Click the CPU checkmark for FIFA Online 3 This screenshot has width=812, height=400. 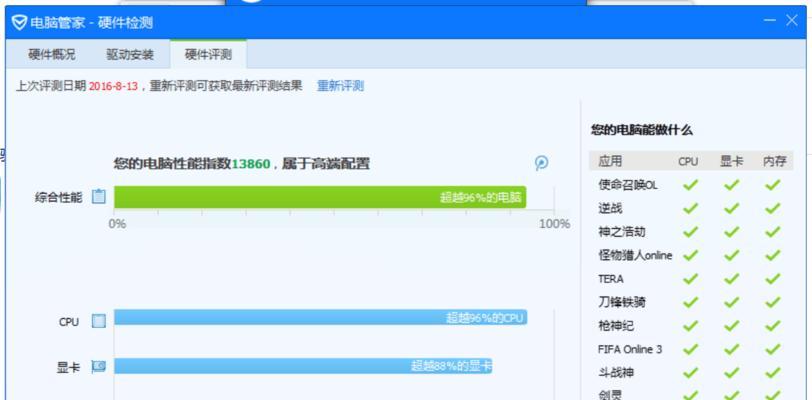[690, 349]
